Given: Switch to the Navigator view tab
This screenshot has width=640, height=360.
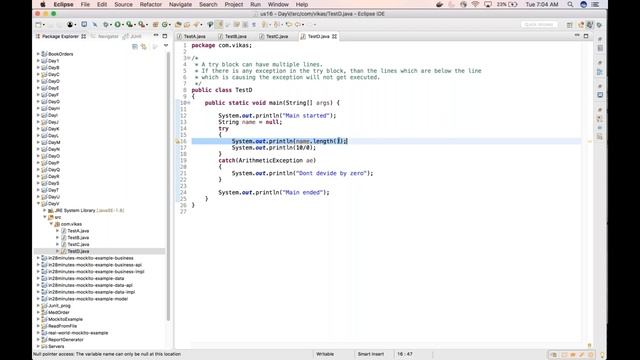Looking at the screenshot, I should coord(105,36).
